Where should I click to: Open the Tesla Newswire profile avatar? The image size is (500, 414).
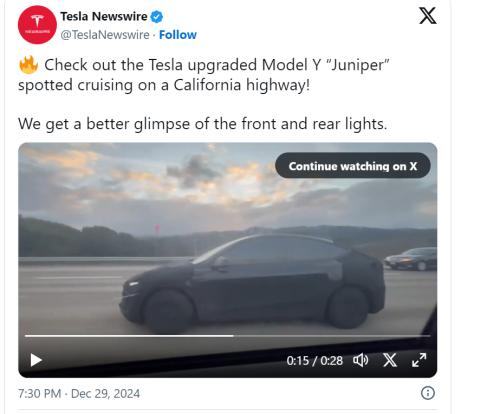coord(37,25)
